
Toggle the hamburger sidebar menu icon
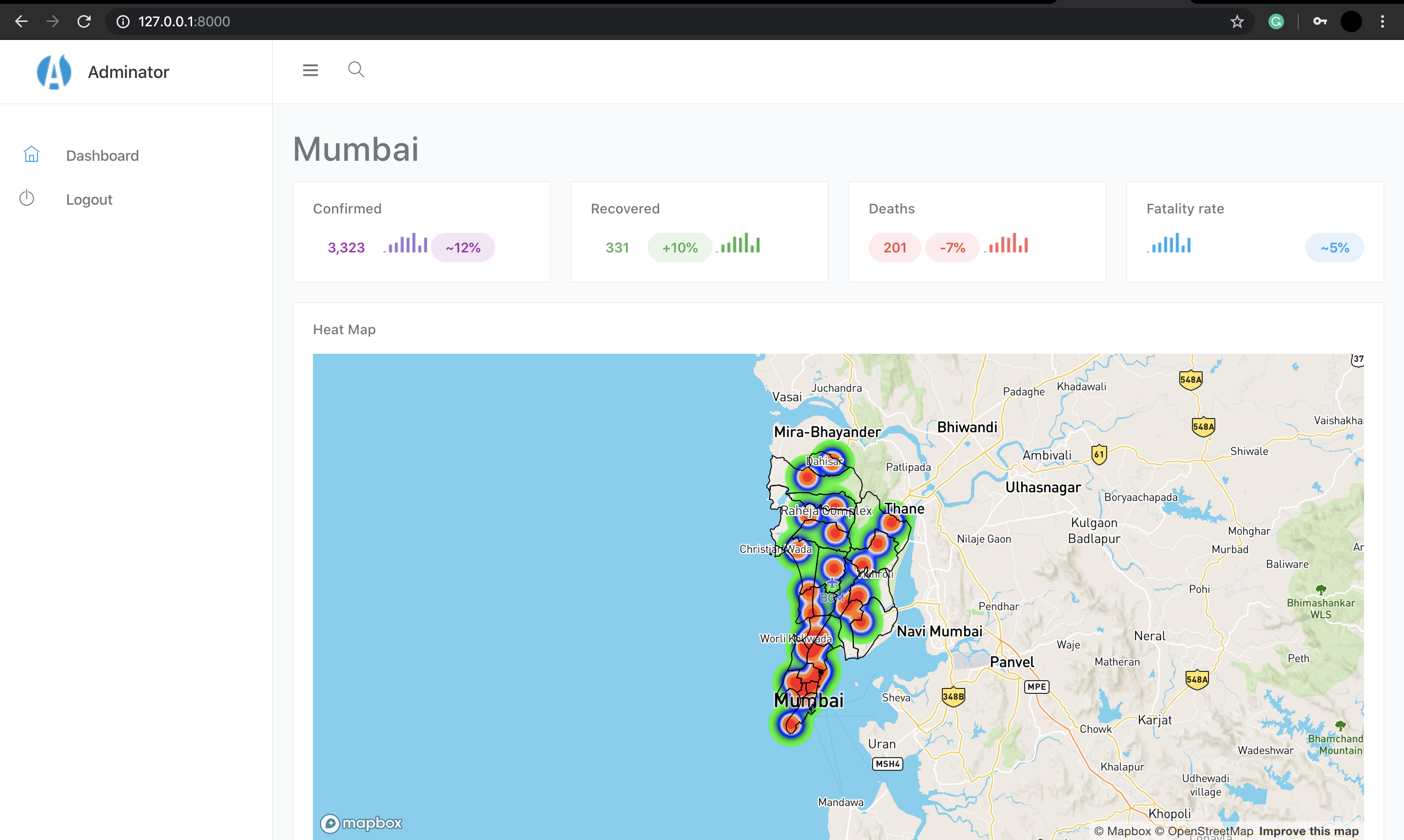click(311, 70)
